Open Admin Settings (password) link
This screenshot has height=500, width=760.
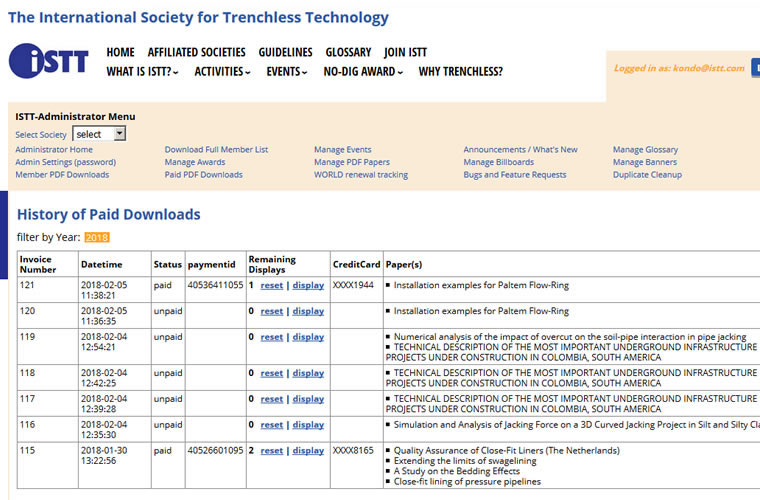(65, 162)
